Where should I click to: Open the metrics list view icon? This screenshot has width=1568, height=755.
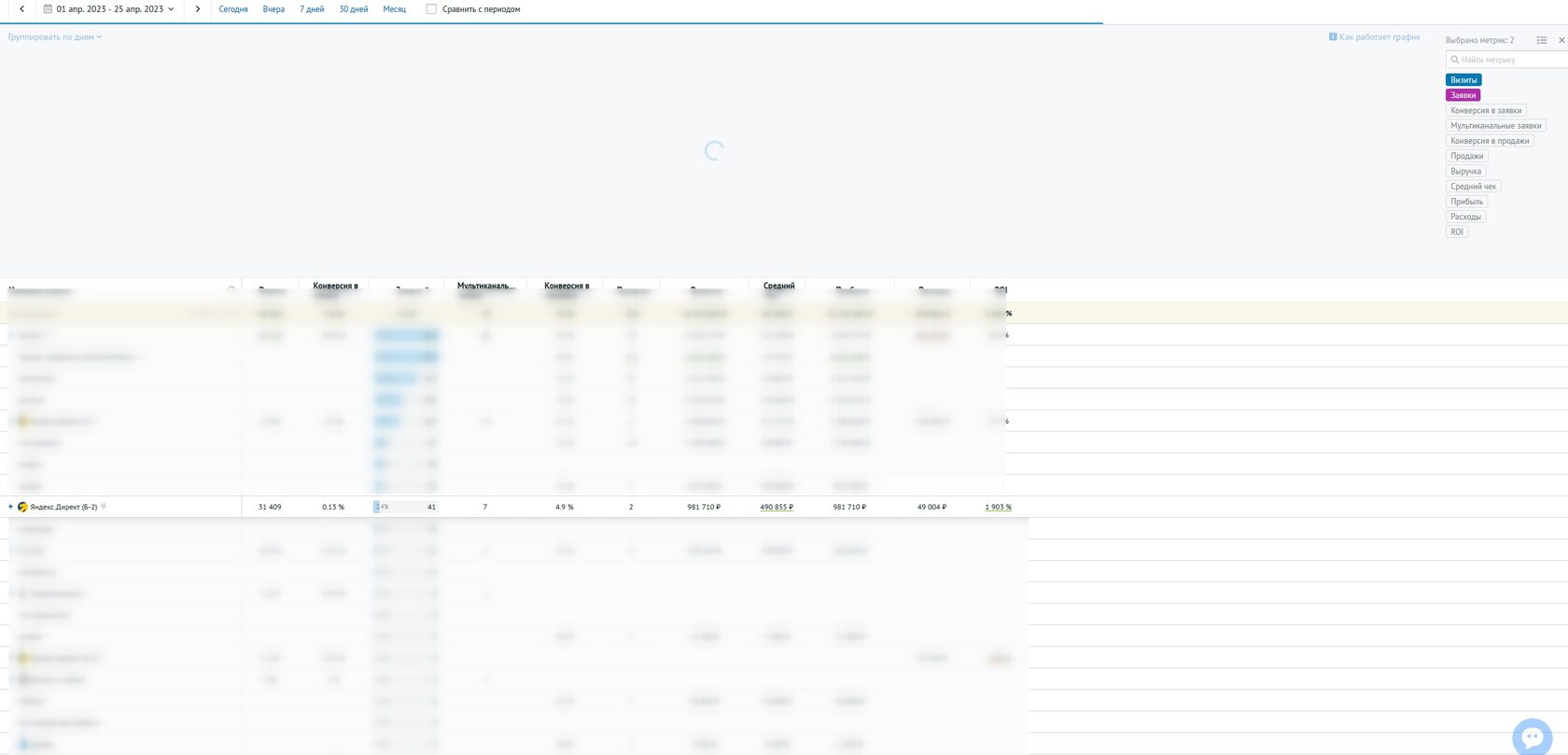[1542, 40]
